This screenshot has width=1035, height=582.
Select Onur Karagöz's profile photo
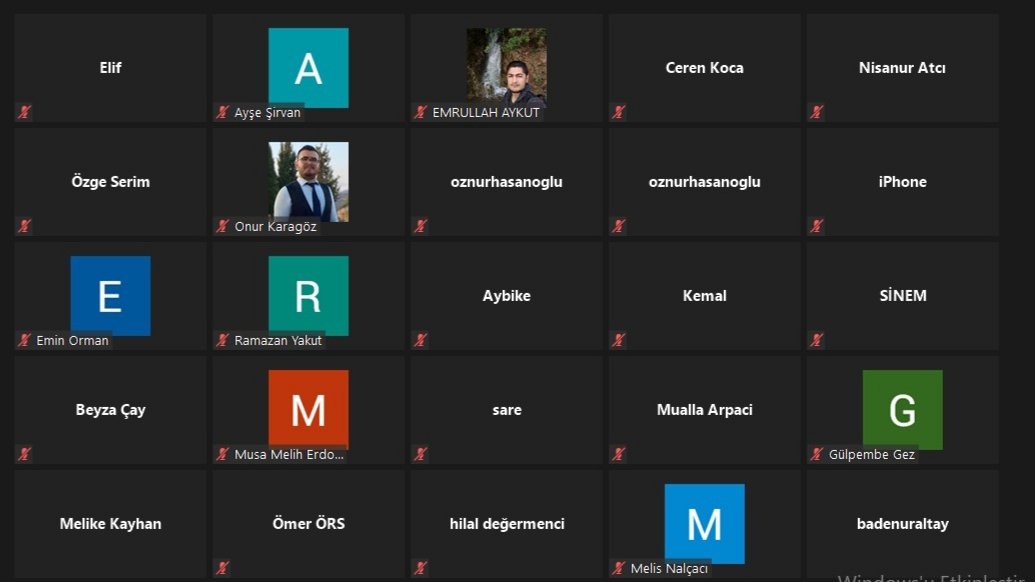tap(308, 181)
